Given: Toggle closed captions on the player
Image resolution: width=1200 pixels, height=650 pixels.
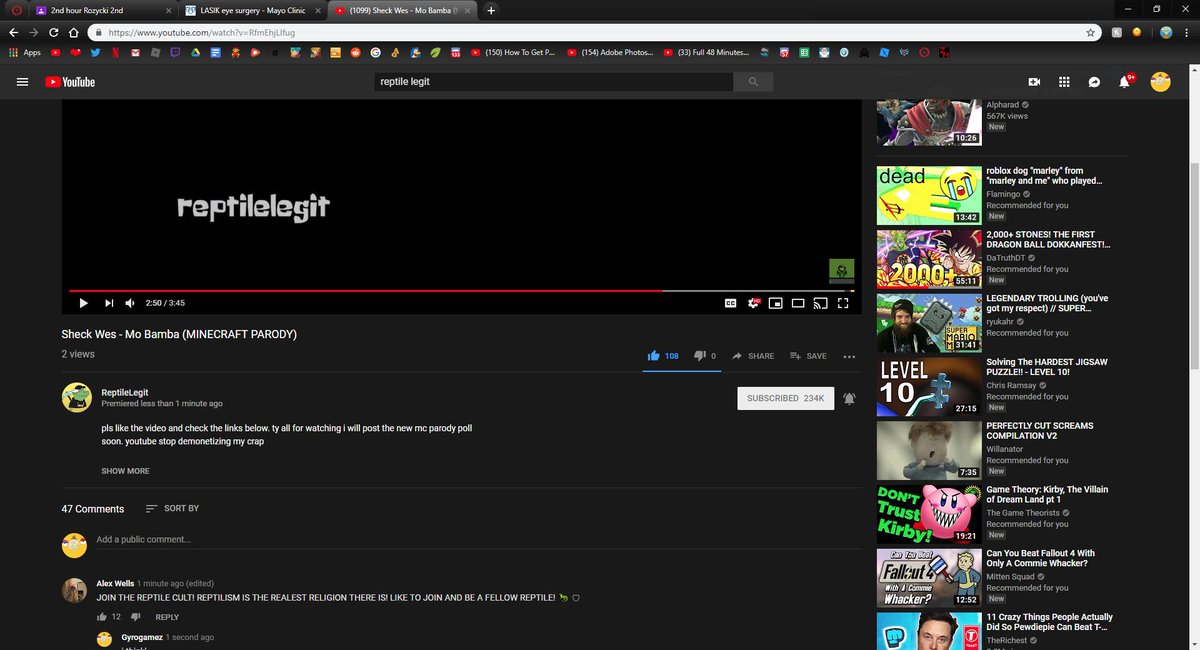Looking at the screenshot, I should (x=731, y=303).
